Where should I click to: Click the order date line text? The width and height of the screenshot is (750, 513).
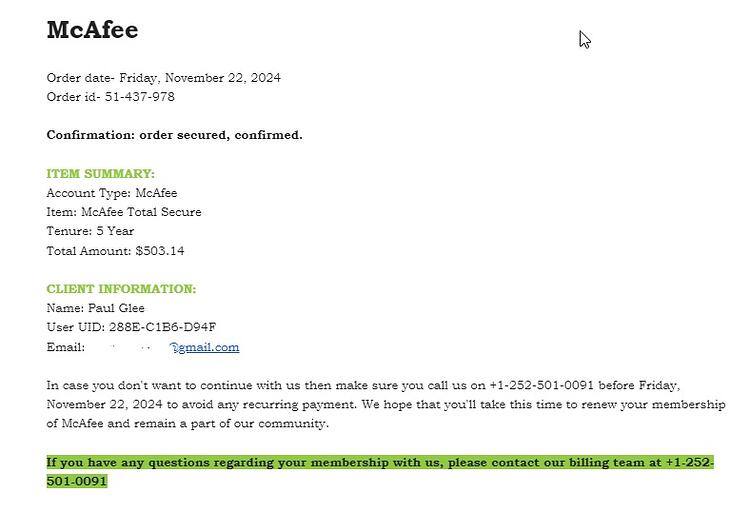click(164, 78)
